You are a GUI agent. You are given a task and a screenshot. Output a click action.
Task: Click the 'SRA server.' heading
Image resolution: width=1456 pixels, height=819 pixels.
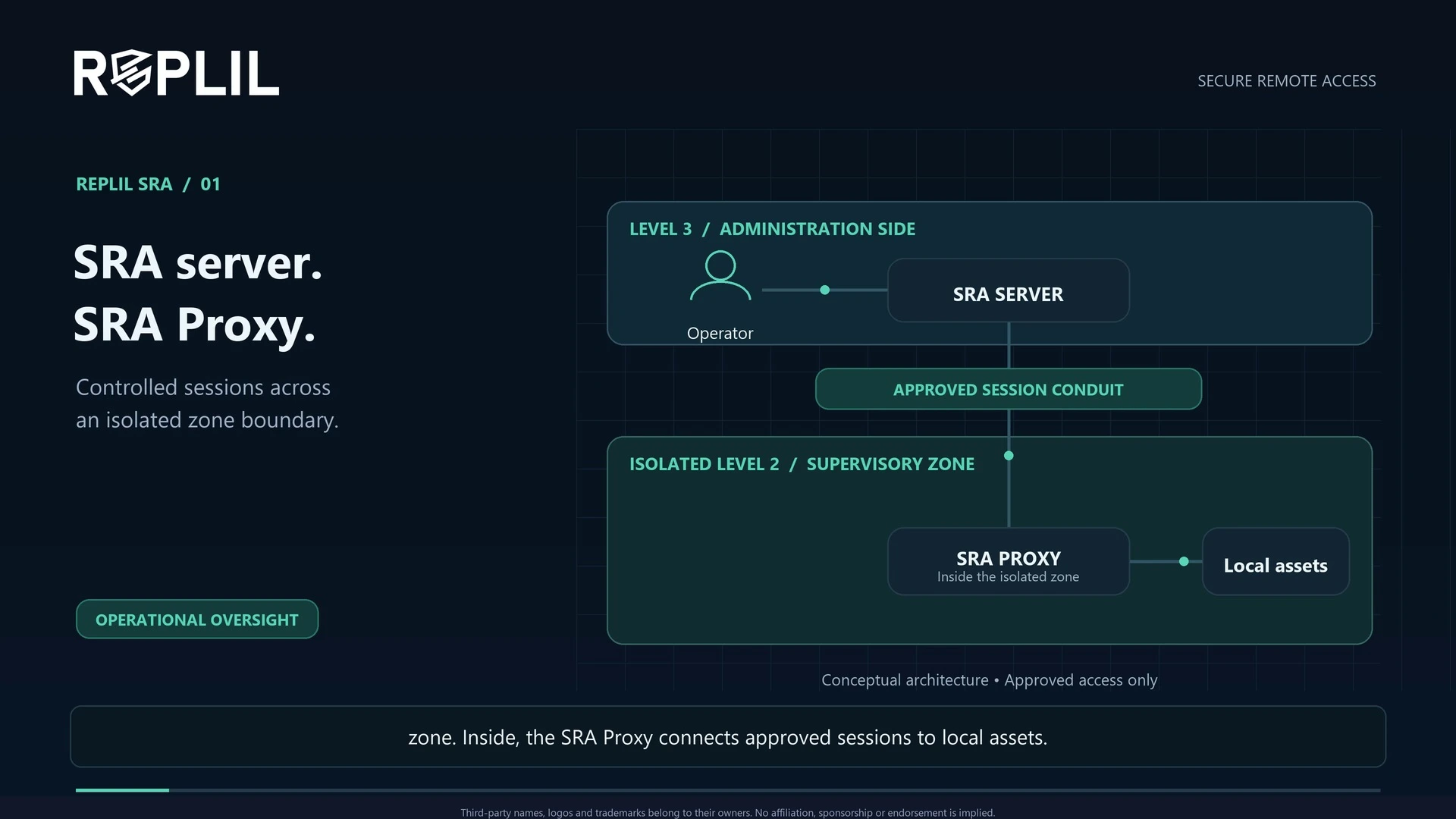pos(198,262)
